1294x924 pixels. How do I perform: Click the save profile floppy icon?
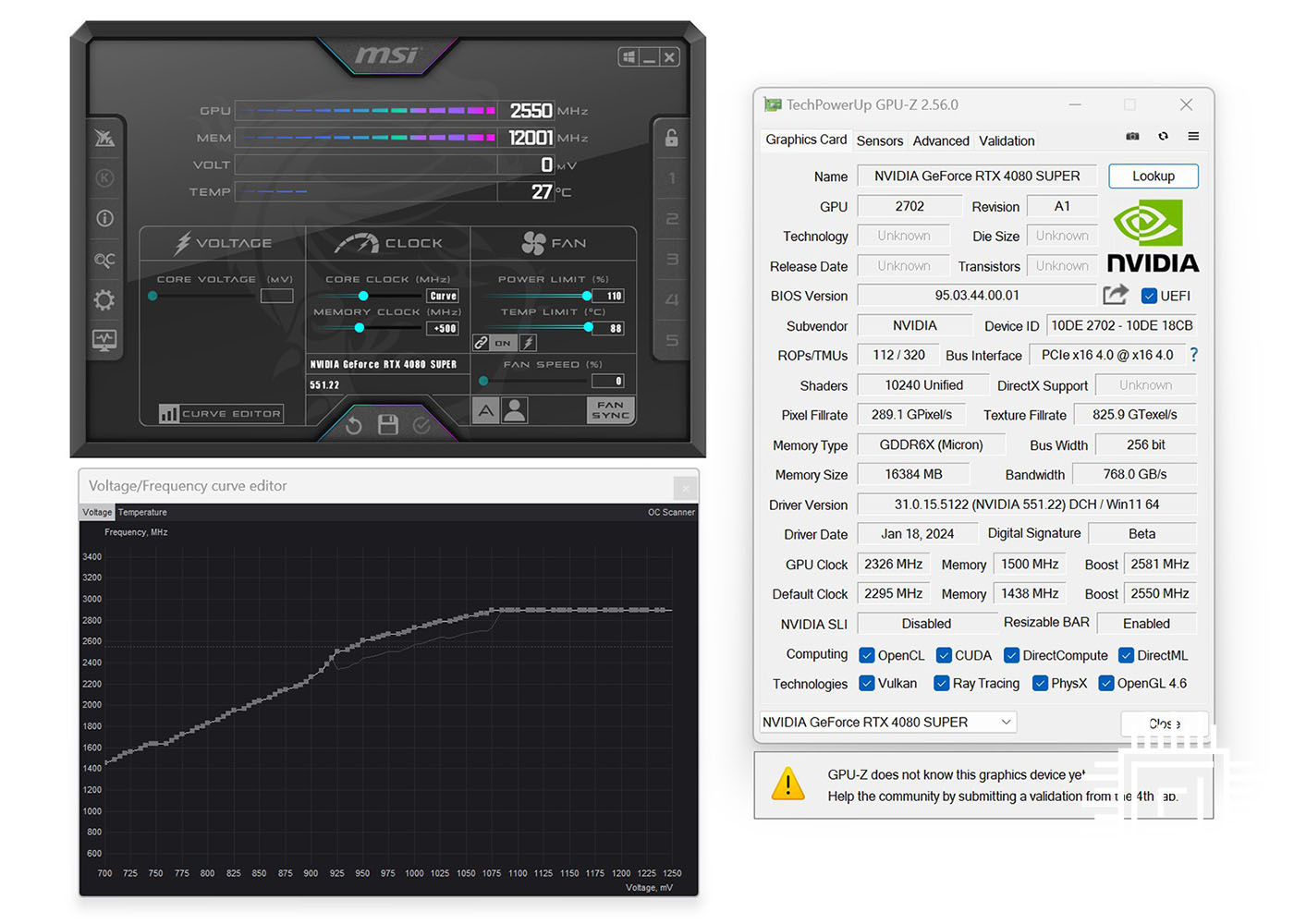388,424
